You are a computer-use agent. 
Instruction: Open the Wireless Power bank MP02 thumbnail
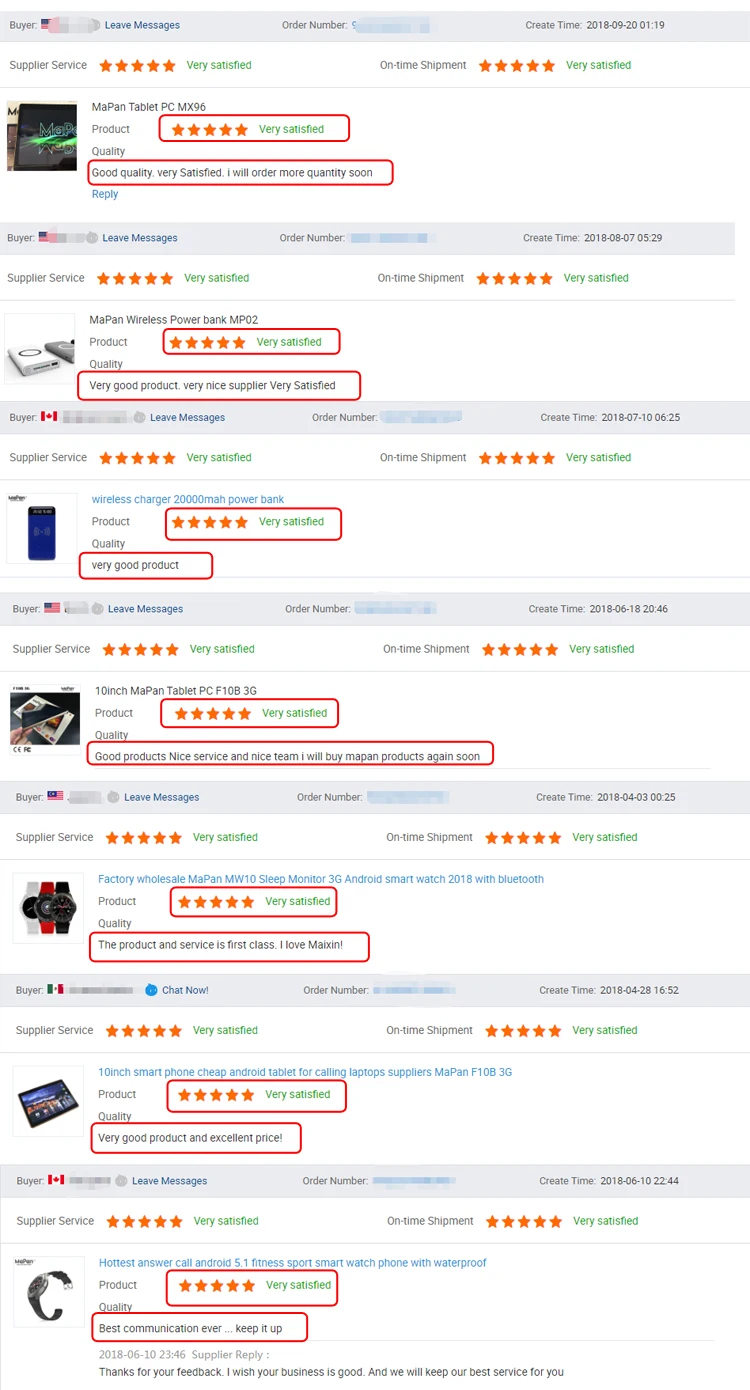40,349
